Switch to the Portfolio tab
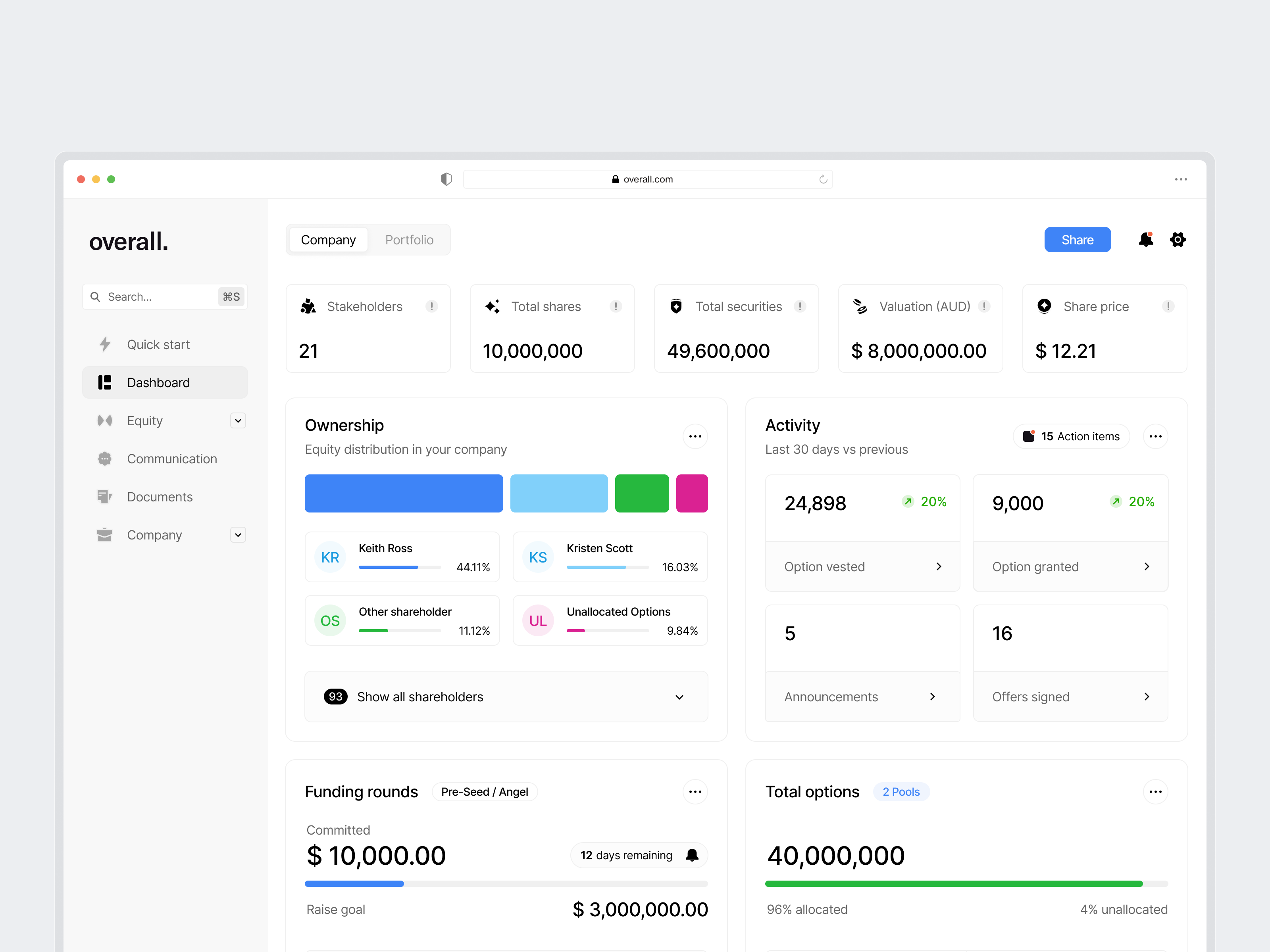The image size is (1270, 952). (x=409, y=239)
